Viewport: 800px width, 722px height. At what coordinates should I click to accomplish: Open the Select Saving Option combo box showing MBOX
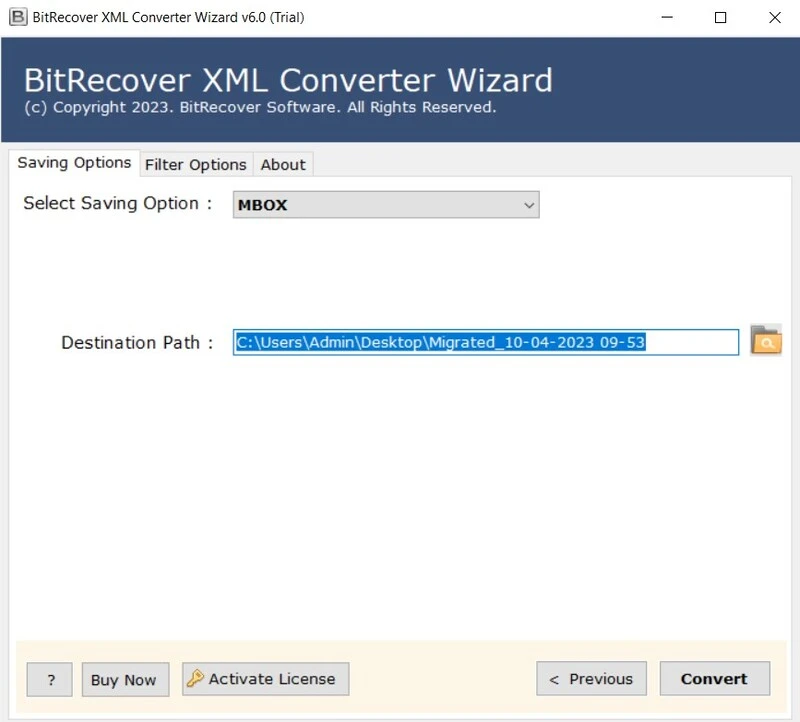click(x=385, y=205)
